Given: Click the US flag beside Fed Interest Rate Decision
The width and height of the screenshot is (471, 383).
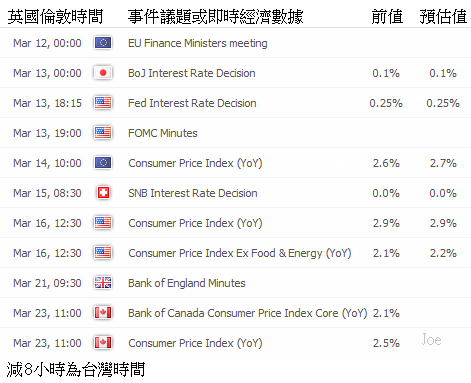Looking at the screenshot, I should pyautogui.click(x=103, y=103).
